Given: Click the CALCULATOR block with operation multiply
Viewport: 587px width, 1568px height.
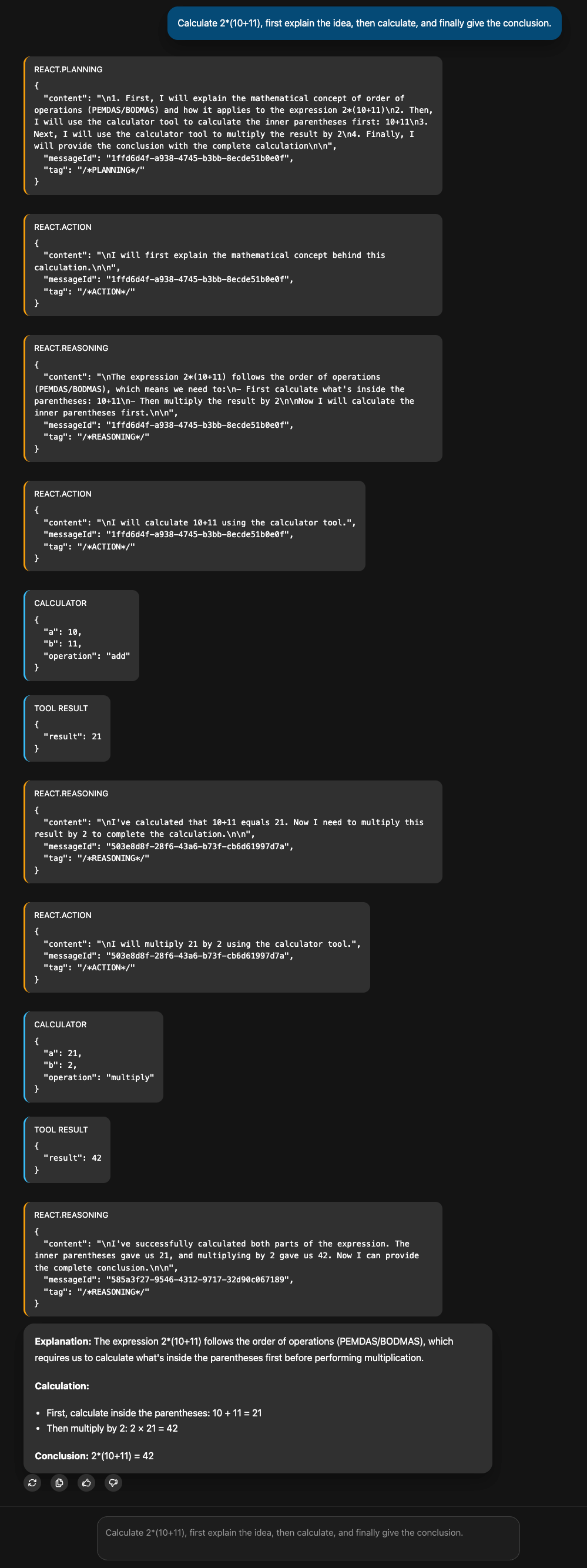Looking at the screenshot, I should [93, 1056].
